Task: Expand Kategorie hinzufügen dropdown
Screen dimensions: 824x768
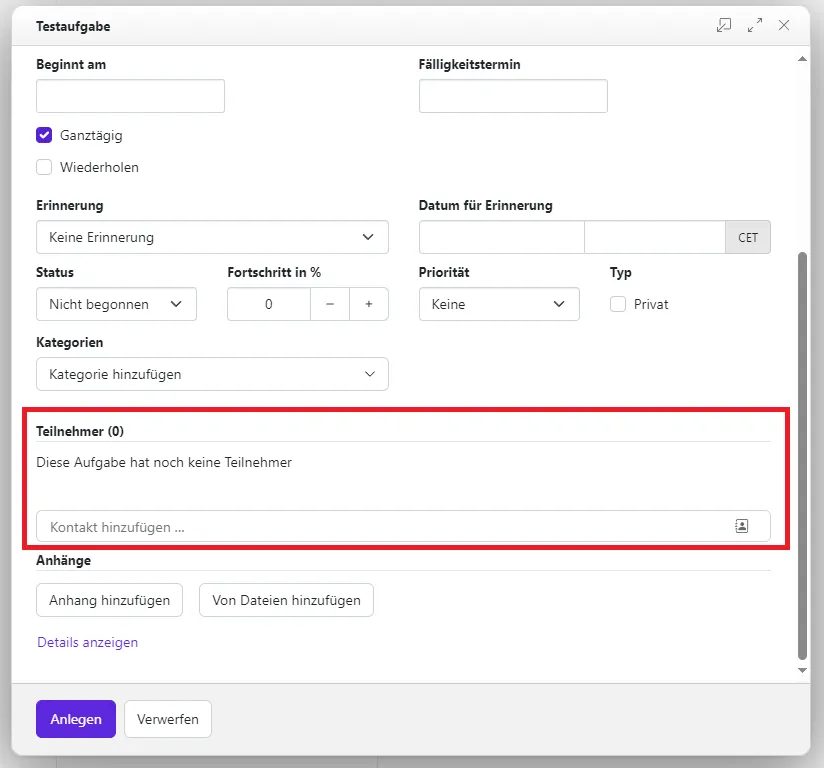Action: [x=212, y=374]
